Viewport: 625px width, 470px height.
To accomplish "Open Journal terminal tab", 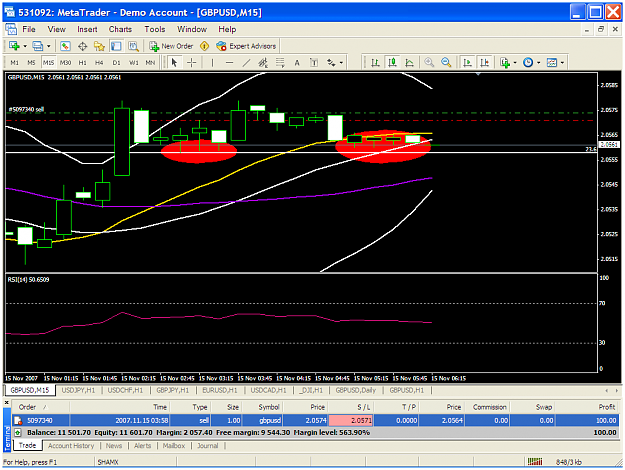I will coord(208,446).
